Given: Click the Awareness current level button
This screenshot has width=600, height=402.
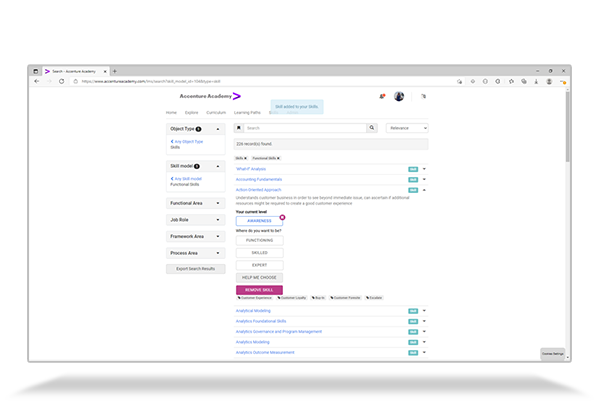Looking at the screenshot, I should 259,221.
